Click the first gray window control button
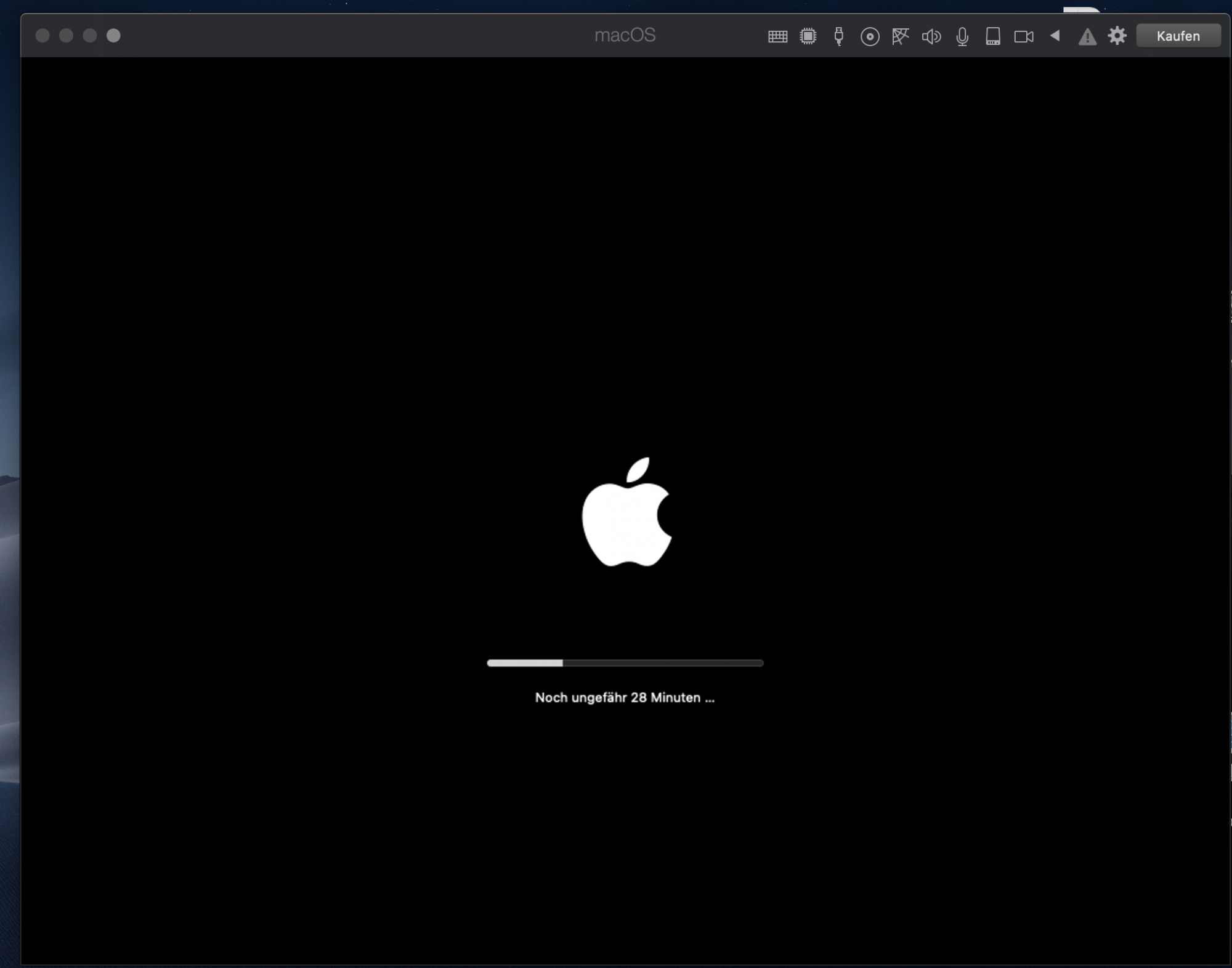Viewport: 1232px width, 968px height. tap(43, 36)
